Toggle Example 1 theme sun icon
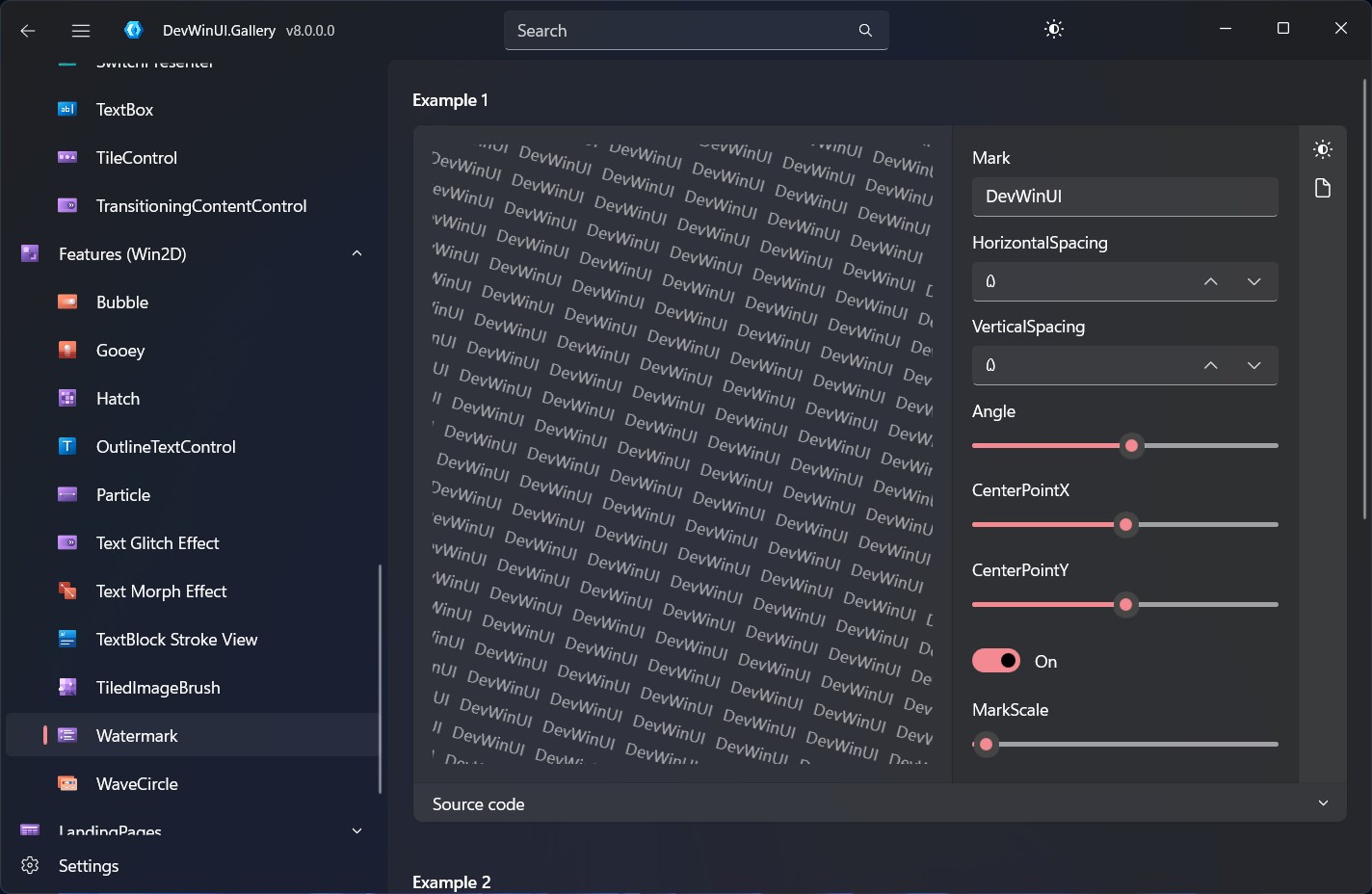Image resolution: width=1372 pixels, height=894 pixels. (1323, 149)
